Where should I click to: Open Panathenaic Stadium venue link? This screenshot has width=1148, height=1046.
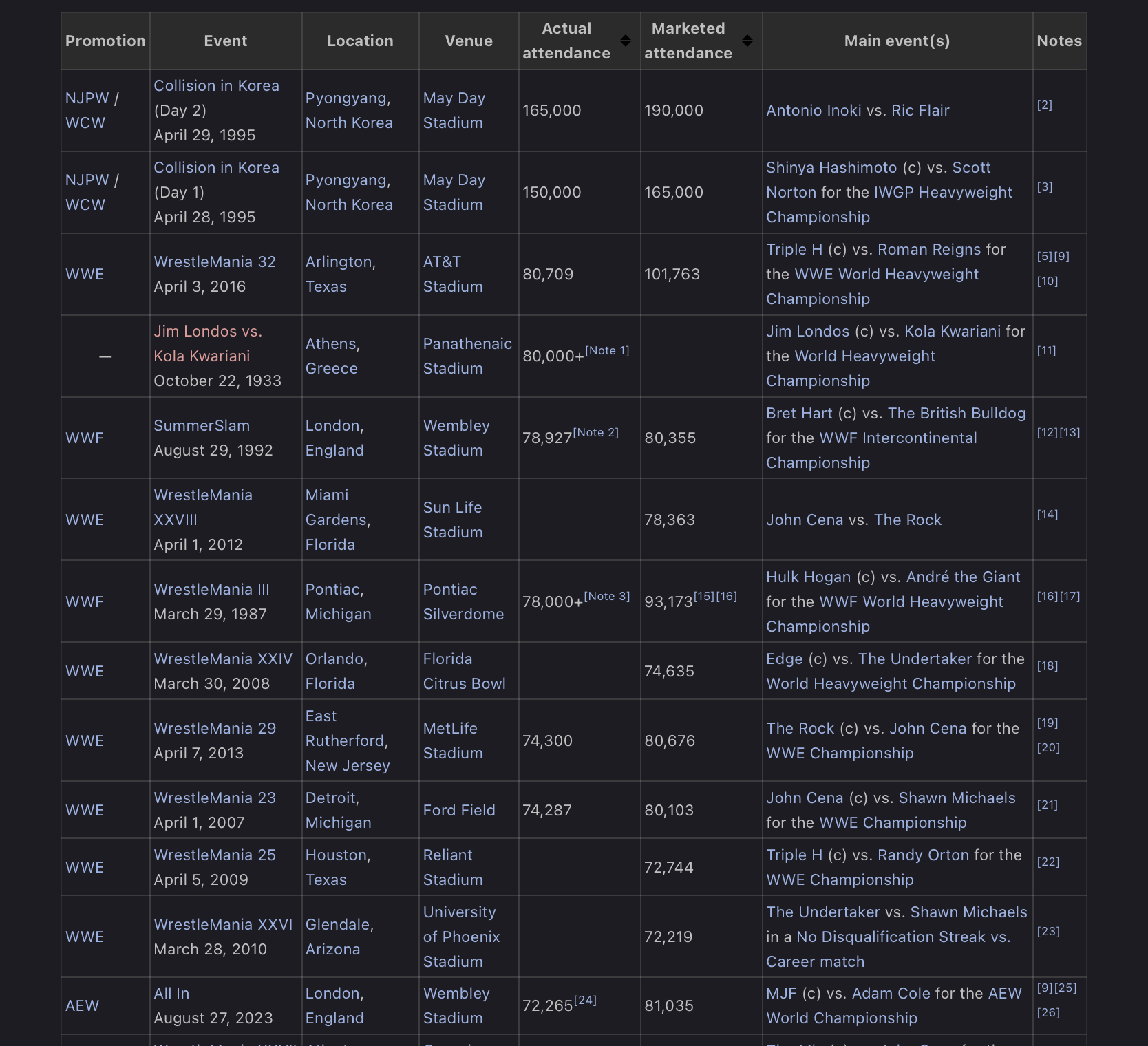tap(467, 356)
